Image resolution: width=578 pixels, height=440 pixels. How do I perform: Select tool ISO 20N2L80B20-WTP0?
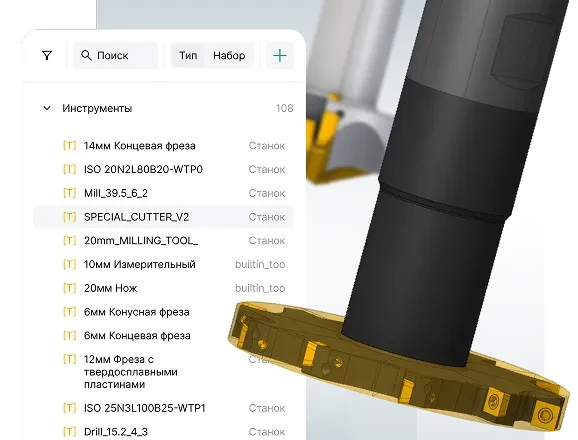coord(143,169)
